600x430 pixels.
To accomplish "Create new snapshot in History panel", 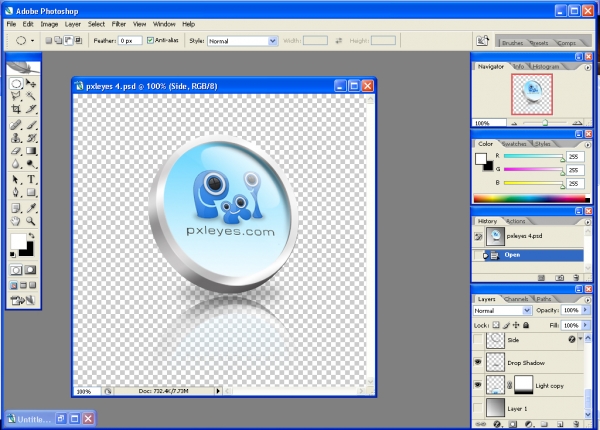I will click(x=559, y=278).
